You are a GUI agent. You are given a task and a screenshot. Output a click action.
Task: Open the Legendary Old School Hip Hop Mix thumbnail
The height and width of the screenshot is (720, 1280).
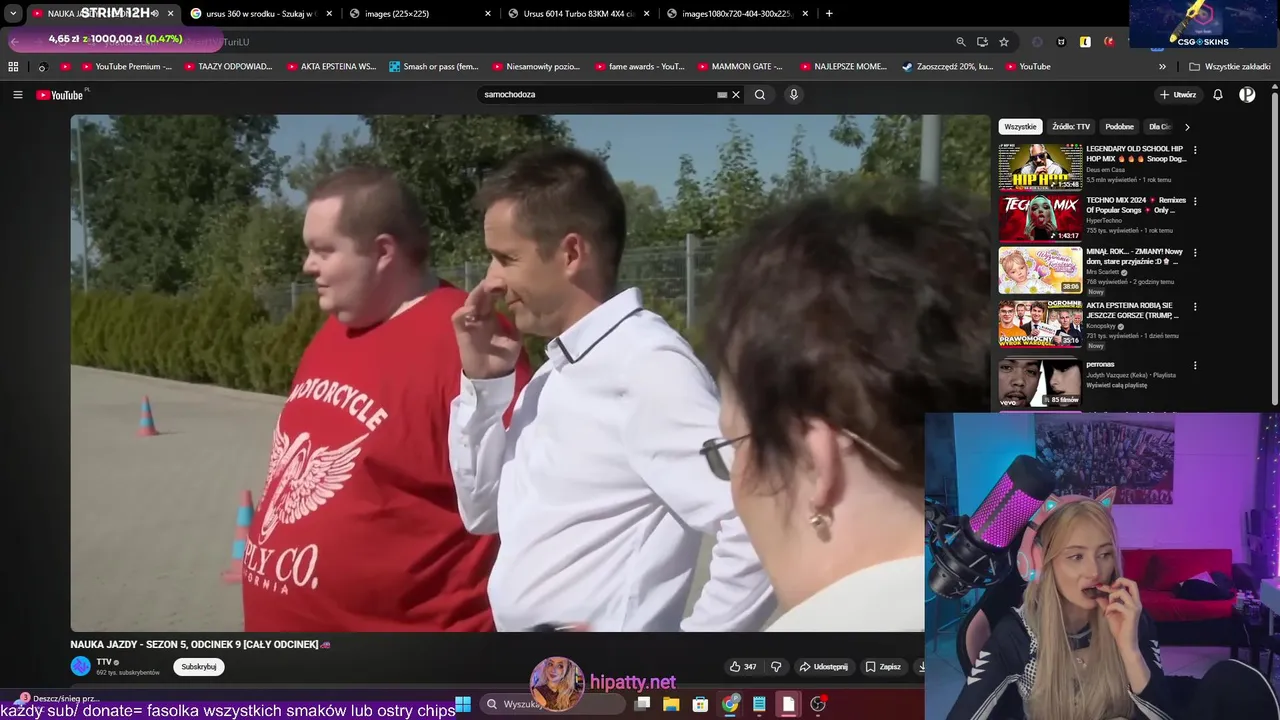pyautogui.click(x=1040, y=167)
